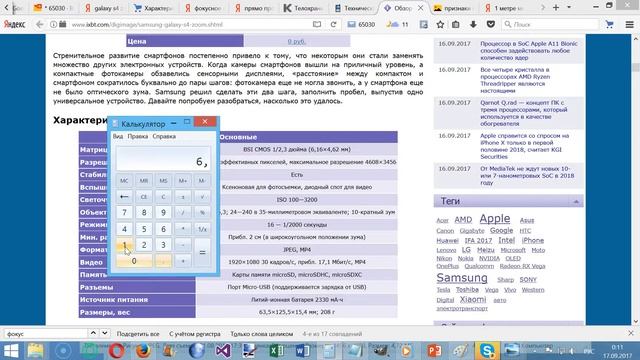640x360 pixels.
Task: Click the calculator C clear button
Action: tap(163, 197)
